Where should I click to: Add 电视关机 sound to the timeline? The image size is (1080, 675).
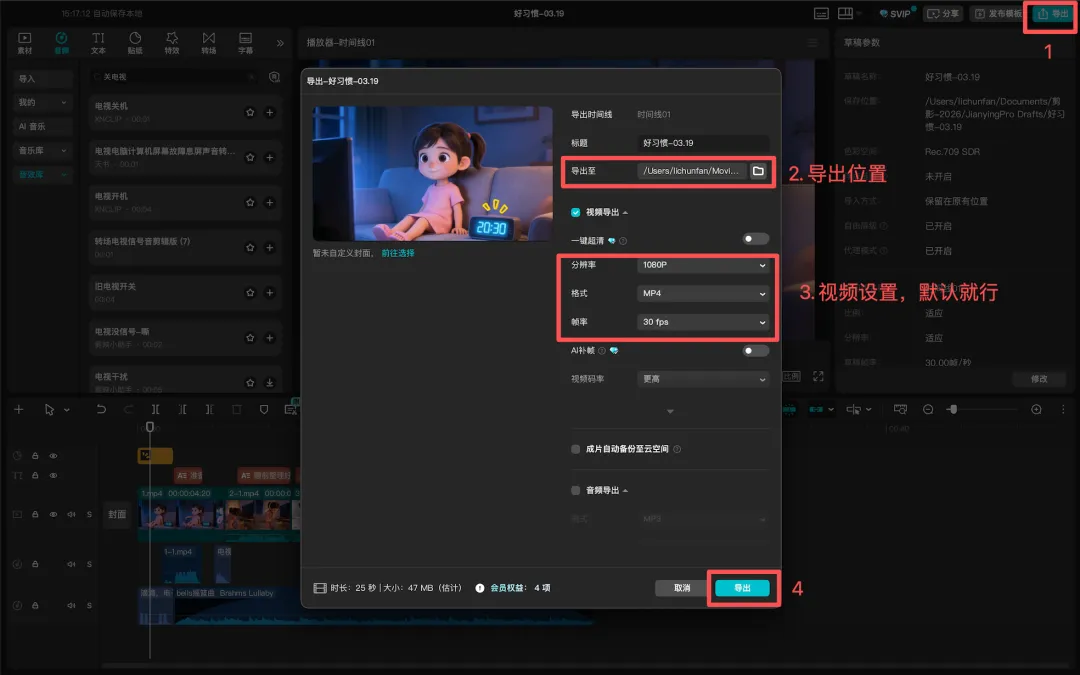coord(270,112)
